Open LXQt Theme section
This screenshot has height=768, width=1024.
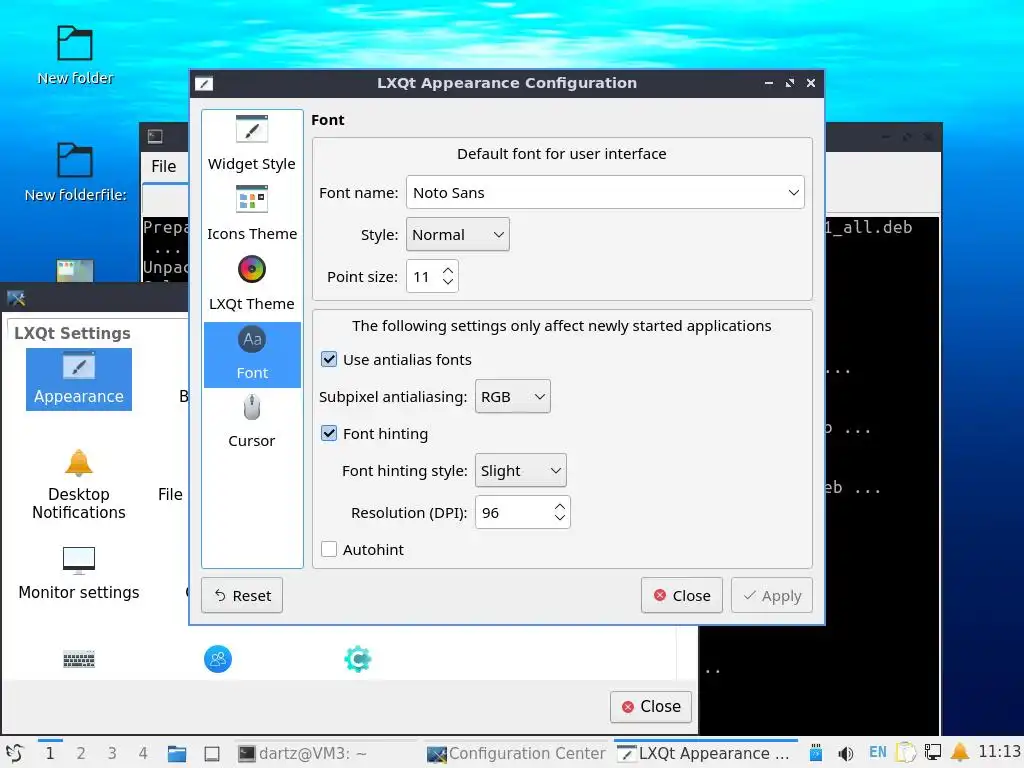251,283
